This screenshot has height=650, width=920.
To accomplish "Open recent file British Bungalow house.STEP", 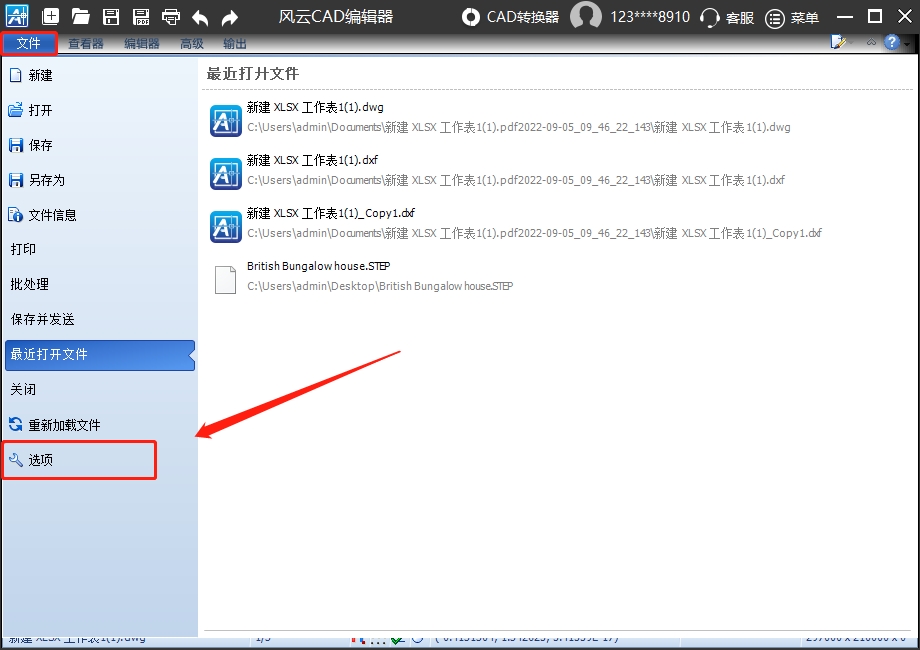I will (x=318, y=267).
